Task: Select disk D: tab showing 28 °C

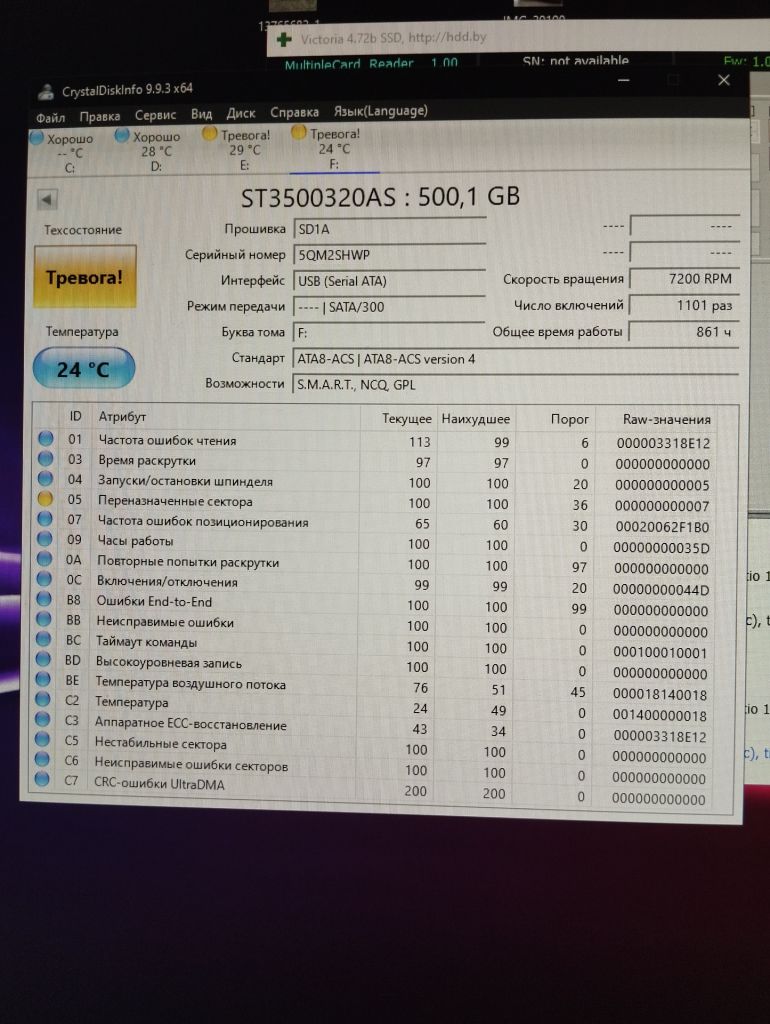Action: (x=150, y=151)
